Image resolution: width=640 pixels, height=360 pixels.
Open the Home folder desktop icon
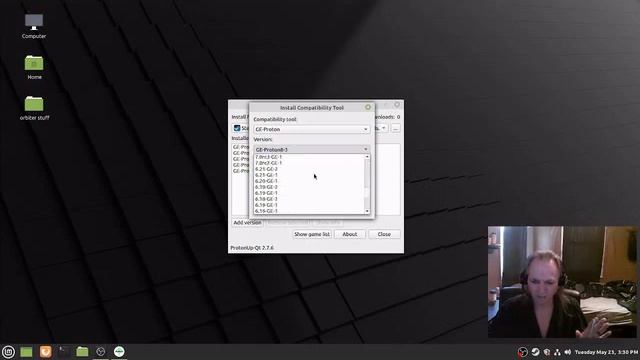34,67
